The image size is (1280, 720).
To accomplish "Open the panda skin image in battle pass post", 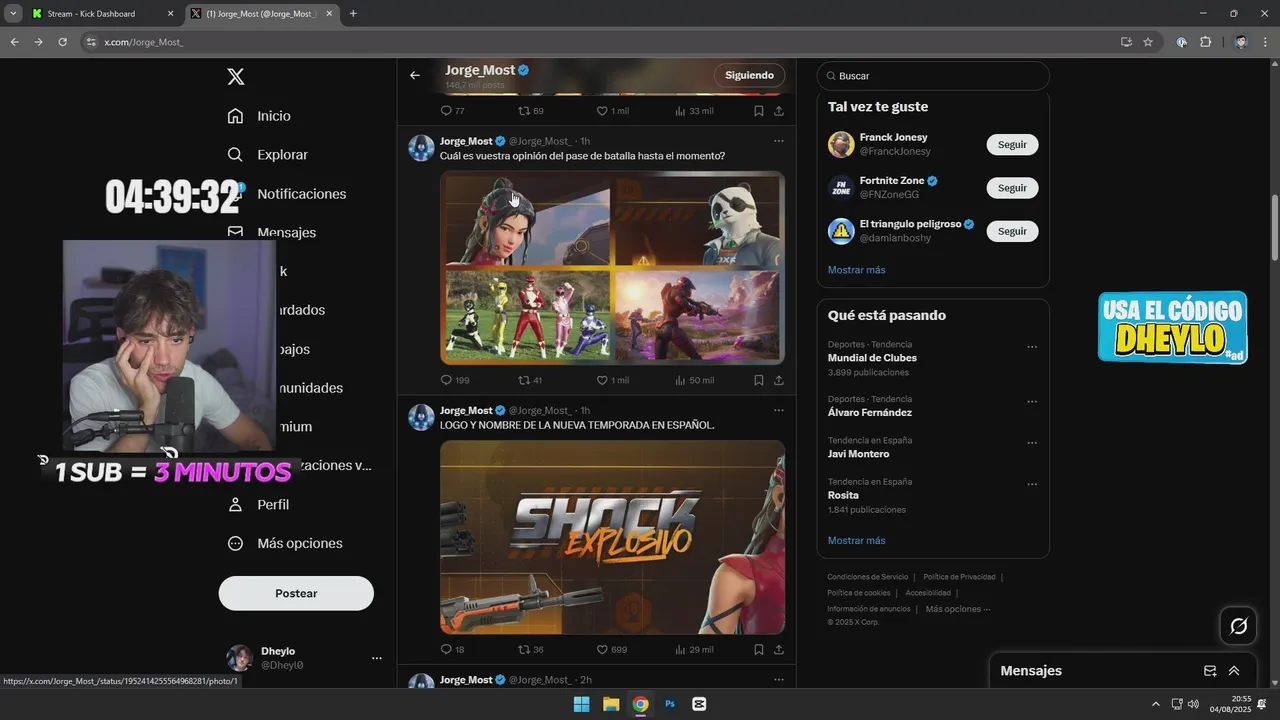I will click(699, 219).
